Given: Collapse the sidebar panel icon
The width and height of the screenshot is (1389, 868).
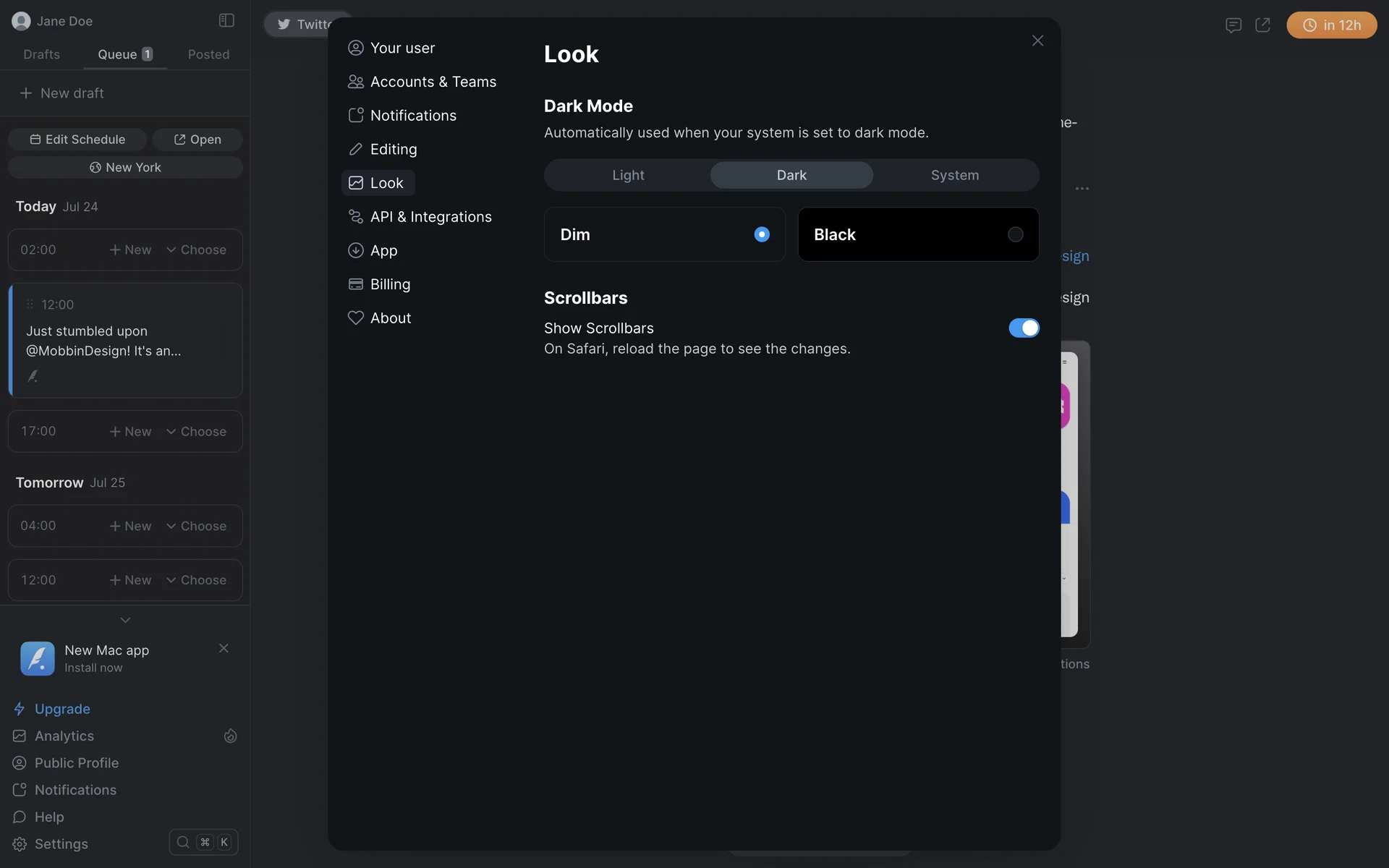Looking at the screenshot, I should coord(226,20).
